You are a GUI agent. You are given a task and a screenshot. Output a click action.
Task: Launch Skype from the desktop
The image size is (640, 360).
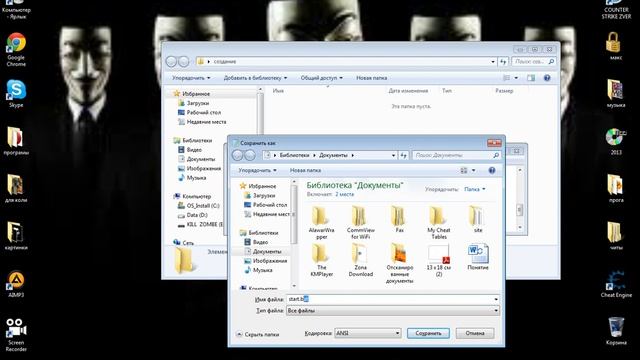[x=16, y=94]
